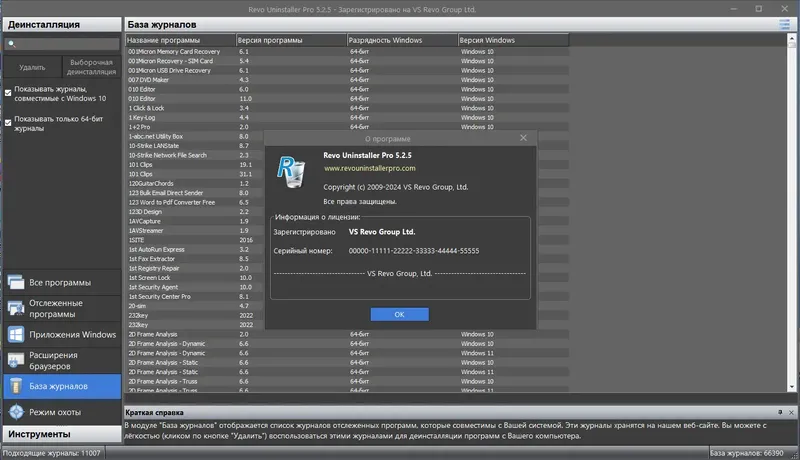
Task: Select the 1SITE row
Action: pyautogui.click(x=194, y=240)
